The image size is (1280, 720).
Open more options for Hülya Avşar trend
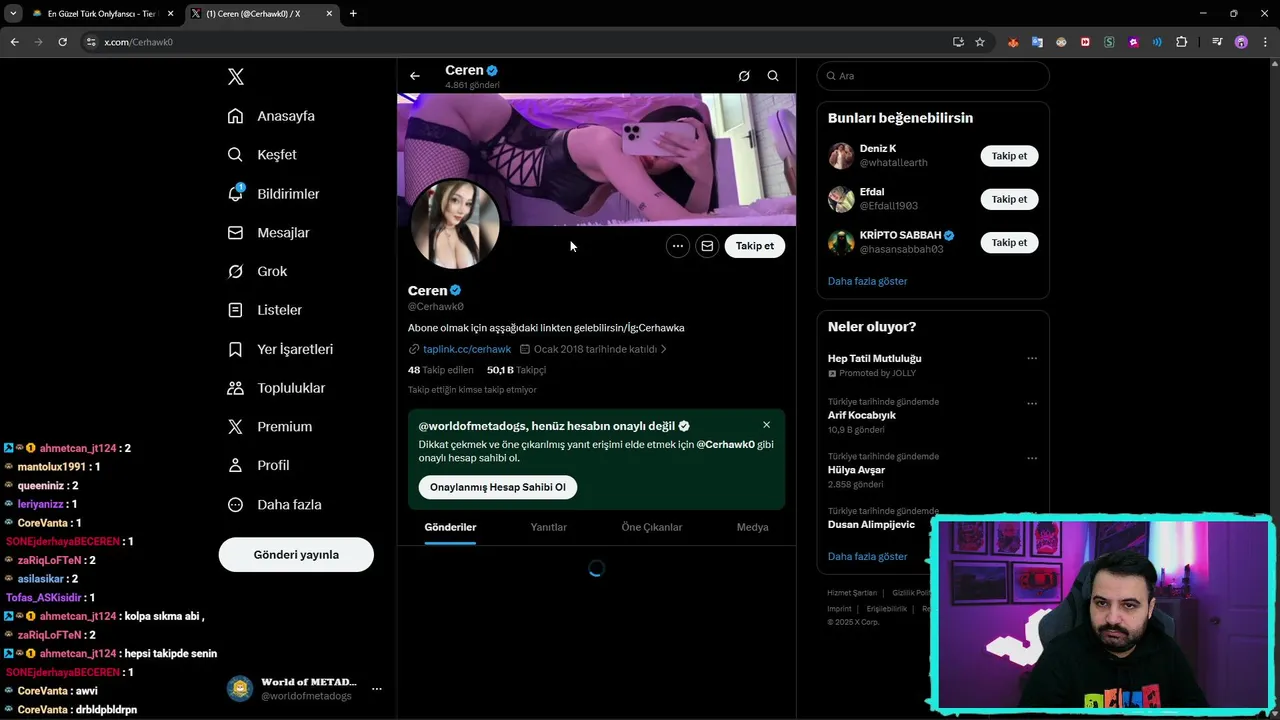pyautogui.click(x=1032, y=459)
